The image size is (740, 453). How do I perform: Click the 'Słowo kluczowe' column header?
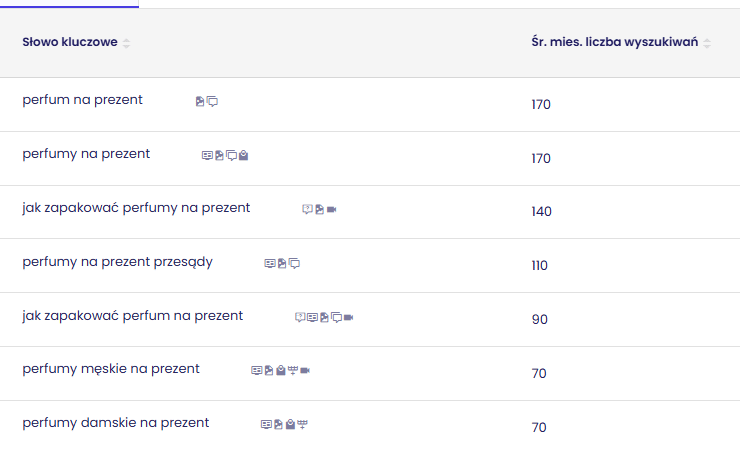[70, 43]
